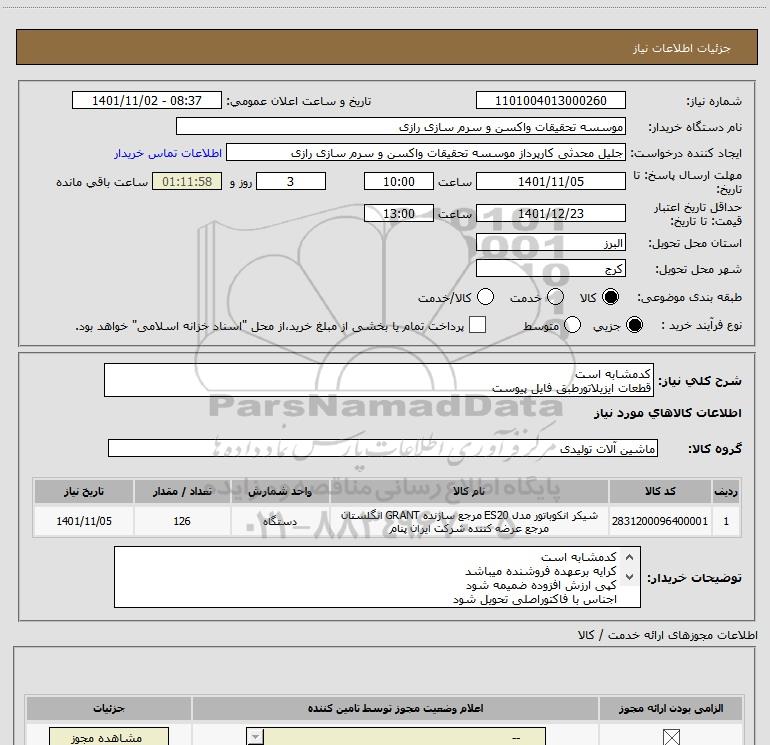
Task: Click the countdown timer 01:11:58
Action: [187, 181]
